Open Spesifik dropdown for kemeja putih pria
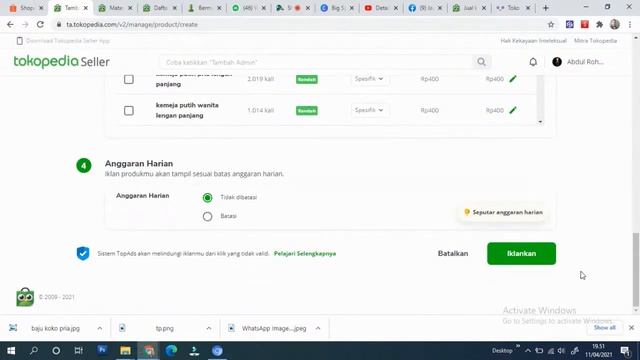The height and width of the screenshot is (360, 640). (x=369, y=79)
